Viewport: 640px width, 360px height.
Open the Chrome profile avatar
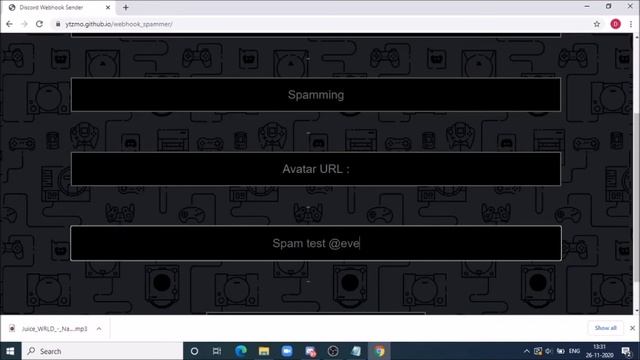click(616, 24)
